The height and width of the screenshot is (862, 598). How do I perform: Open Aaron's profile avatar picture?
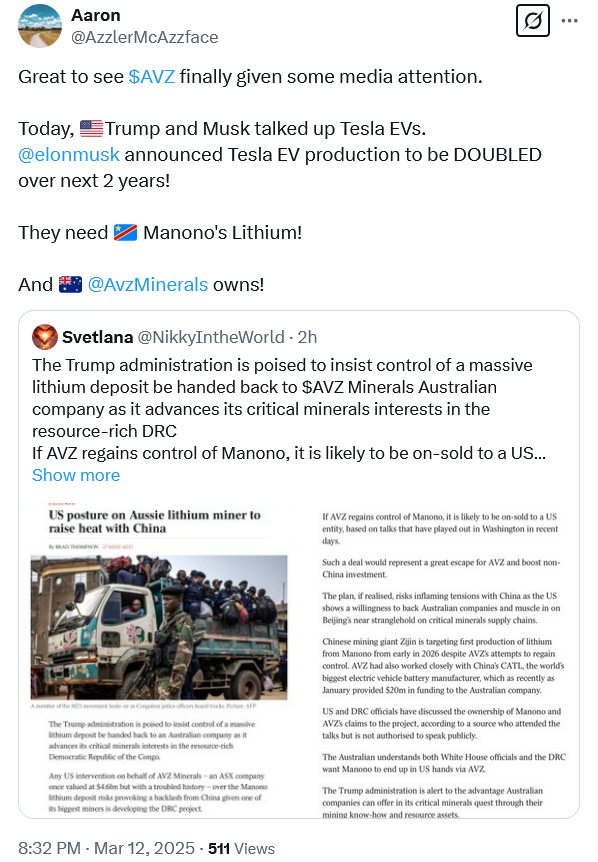(x=40, y=26)
